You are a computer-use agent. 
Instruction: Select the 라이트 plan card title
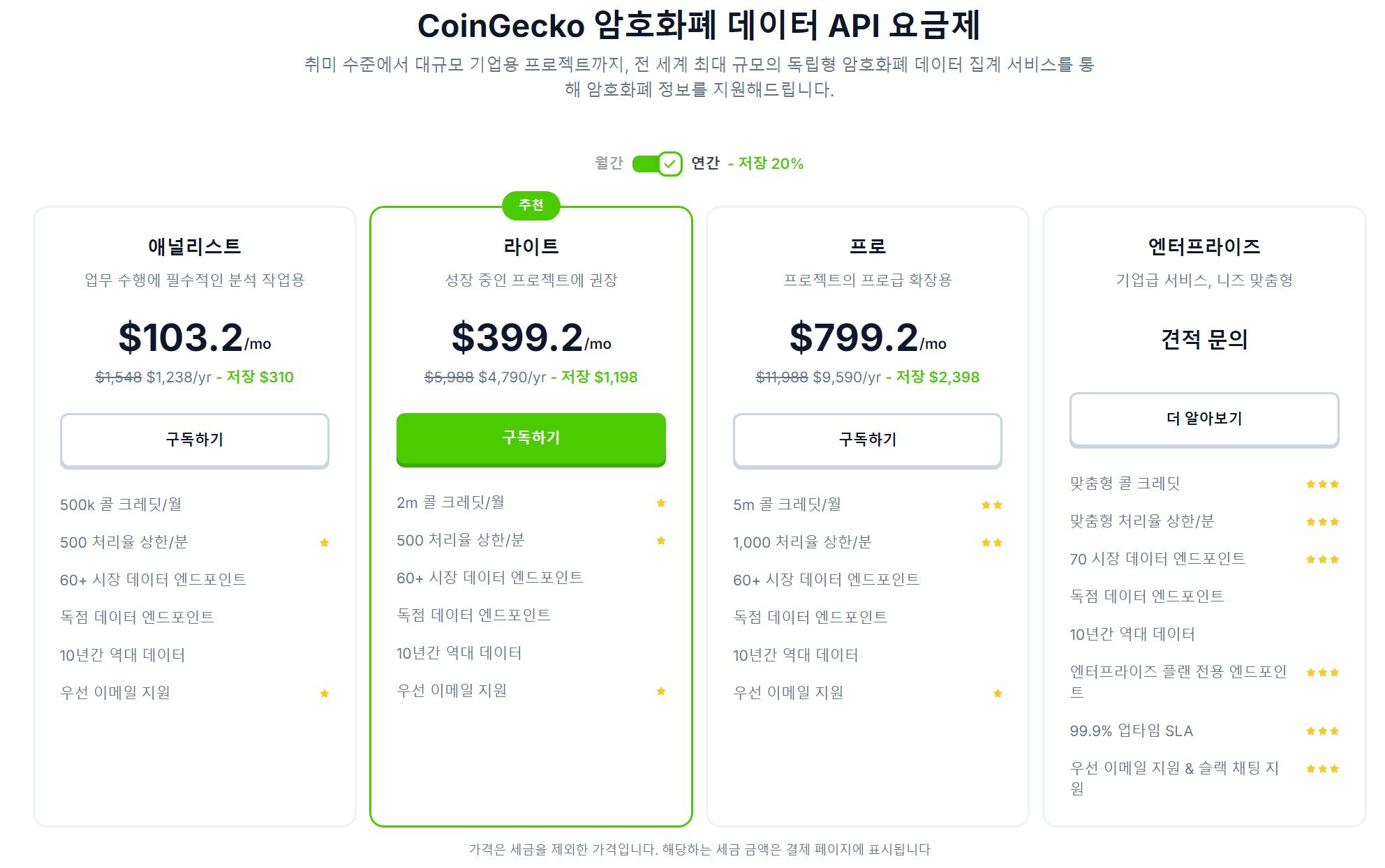[x=531, y=246]
